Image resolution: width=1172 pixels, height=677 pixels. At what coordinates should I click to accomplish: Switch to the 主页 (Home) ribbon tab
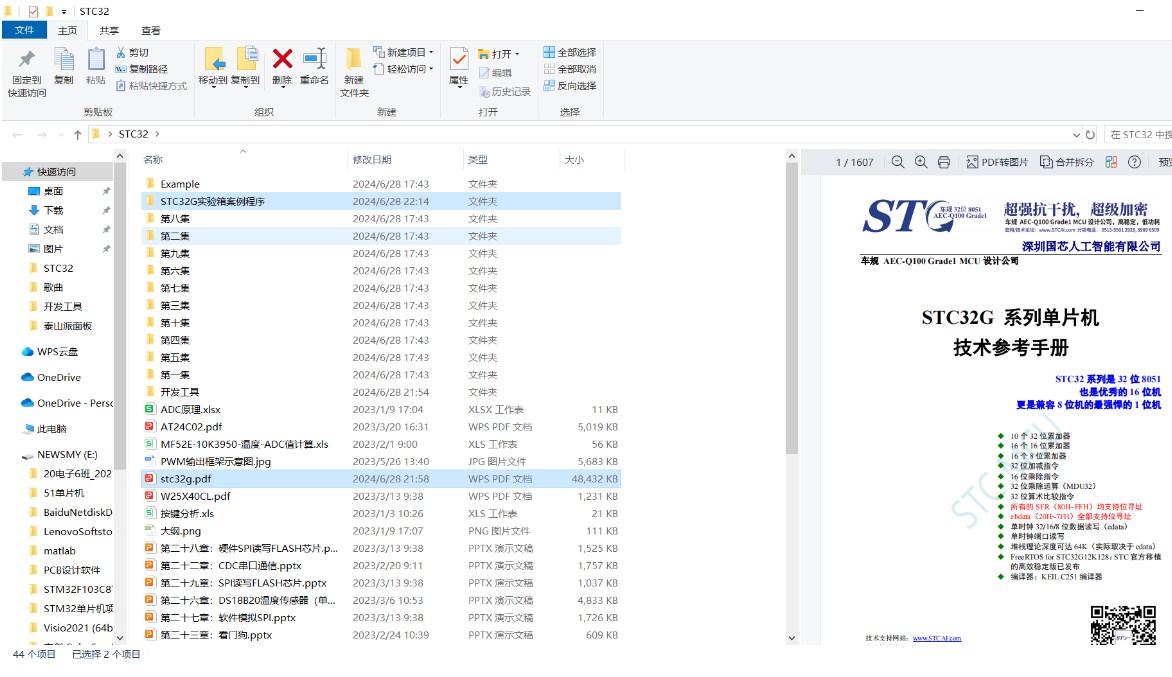[67, 30]
